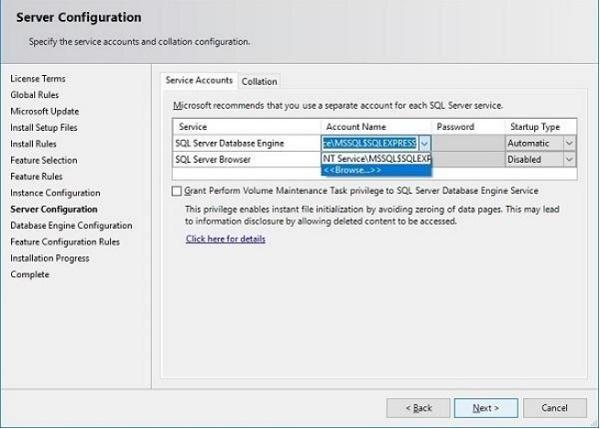600x429 pixels.
Task: Collapse the Database Engine account name dropdown
Action: [x=425, y=143]
